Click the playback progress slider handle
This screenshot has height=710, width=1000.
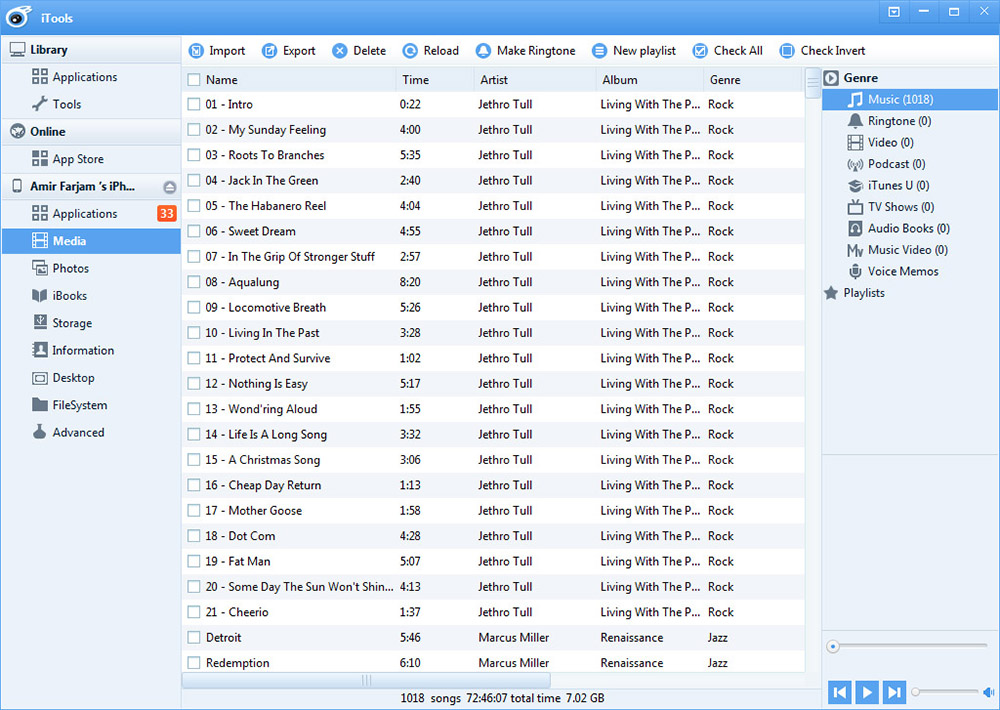tap(832, 647)
